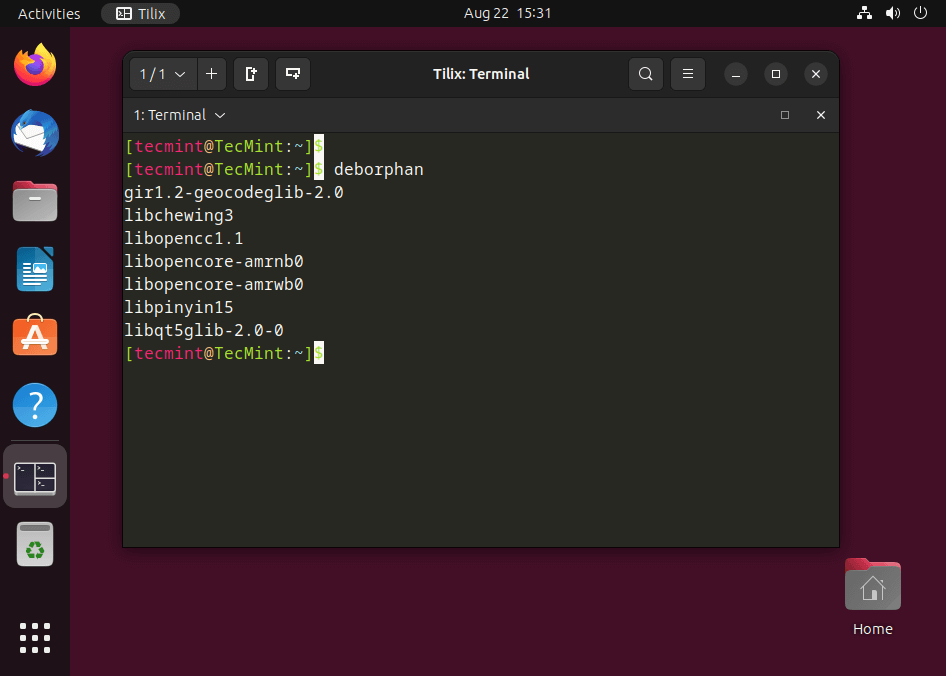Open the Tilix app menu in top bar

[x=141, y=13]
